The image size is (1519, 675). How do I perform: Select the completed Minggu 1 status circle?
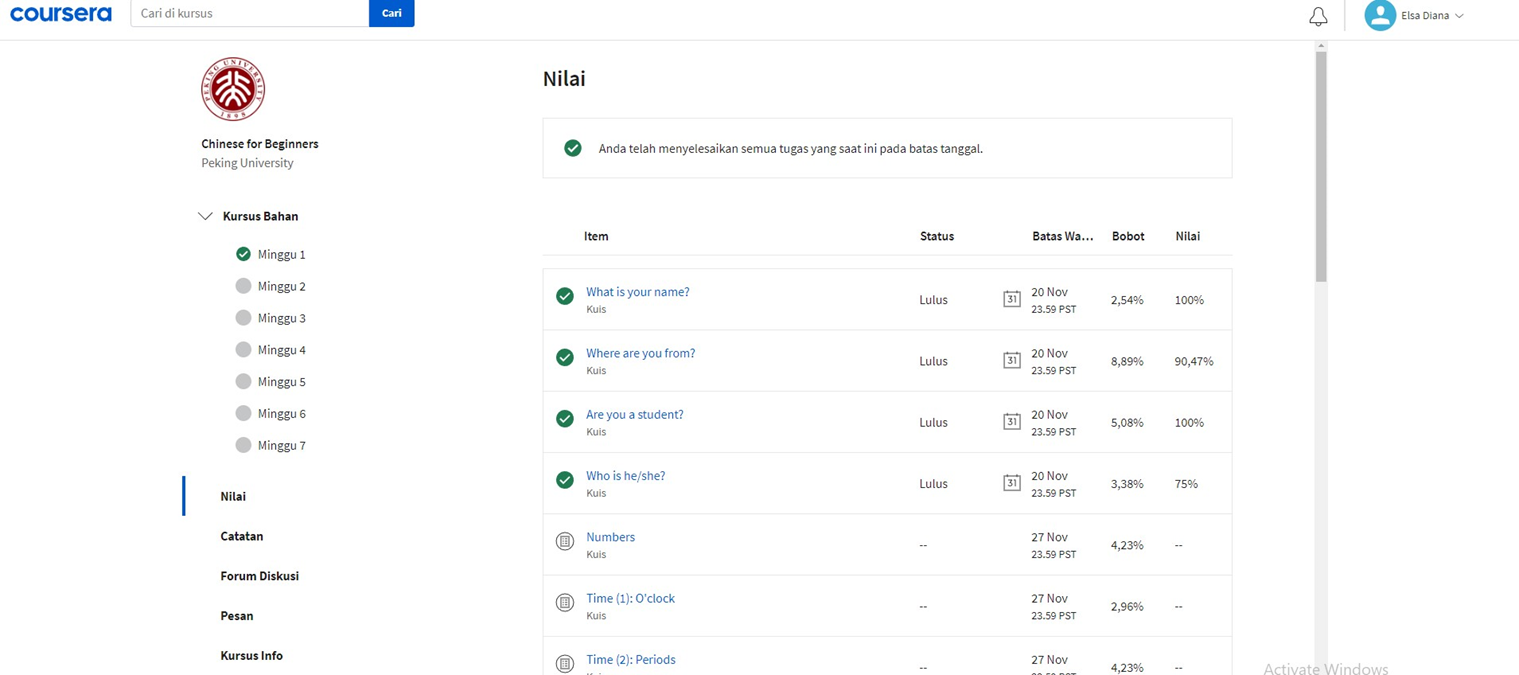[x=243, y=254]
